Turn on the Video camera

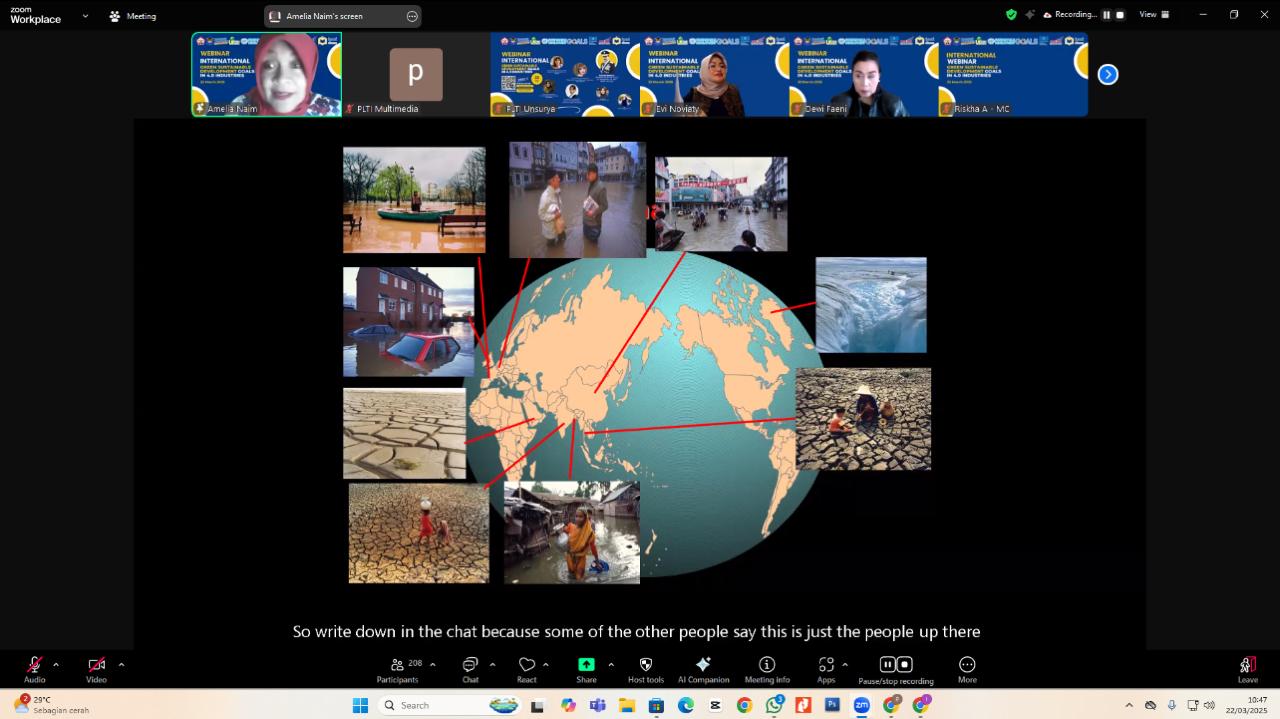(96, 666)
